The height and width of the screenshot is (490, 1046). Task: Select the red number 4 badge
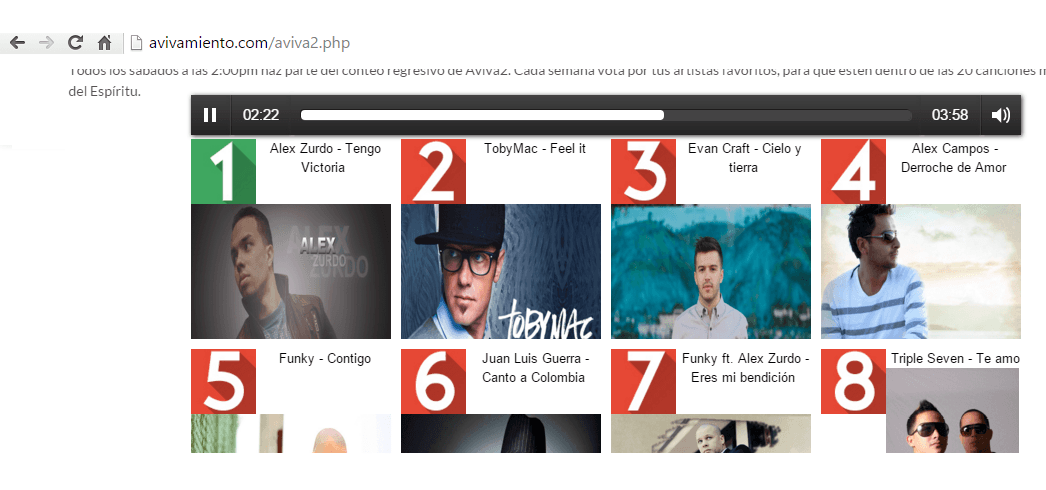pos(854,171)
